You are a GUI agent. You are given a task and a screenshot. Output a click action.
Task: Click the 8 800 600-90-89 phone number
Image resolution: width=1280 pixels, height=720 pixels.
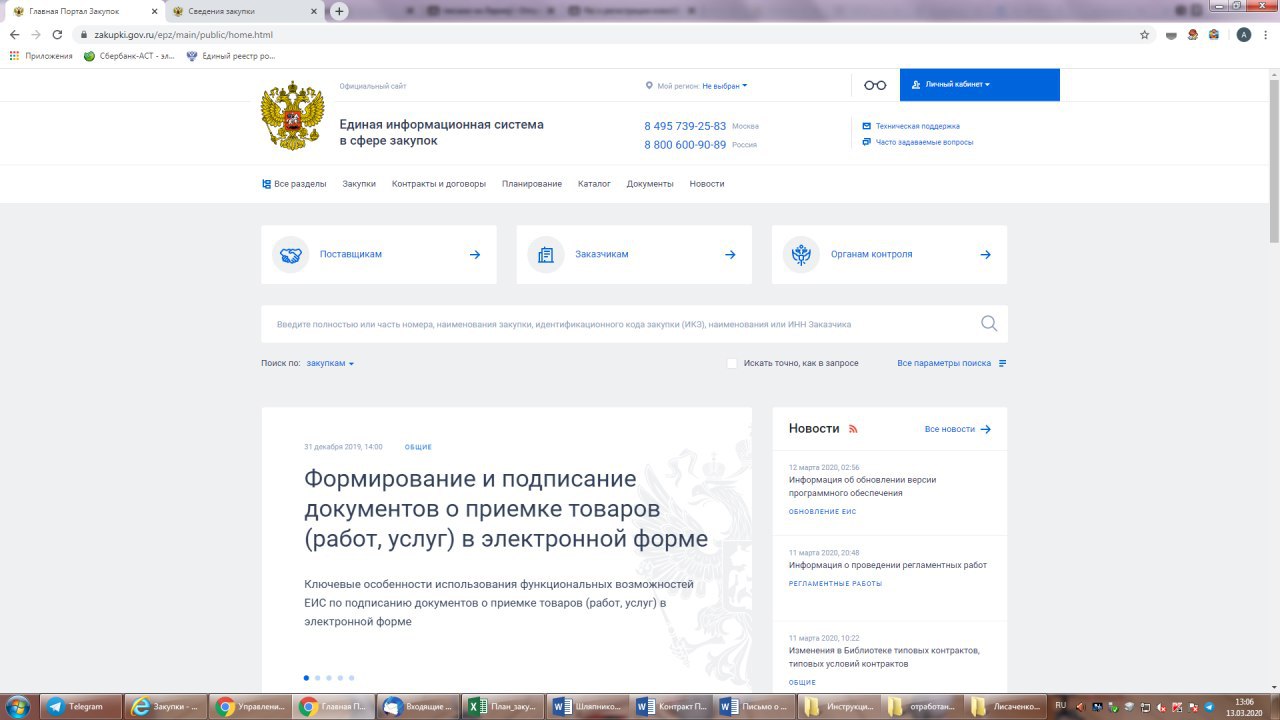[x=685, y=144]
